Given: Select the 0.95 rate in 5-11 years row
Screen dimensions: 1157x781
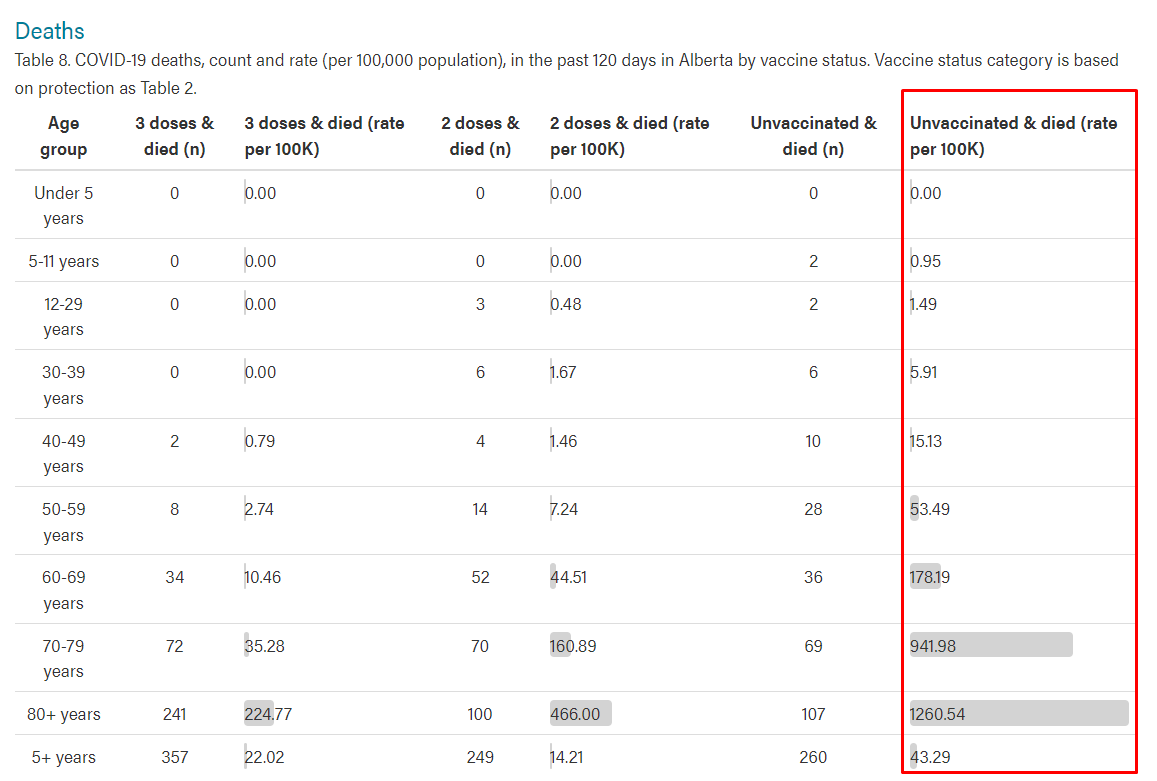Looking at the screenshot, I should (x=925, y=261).
